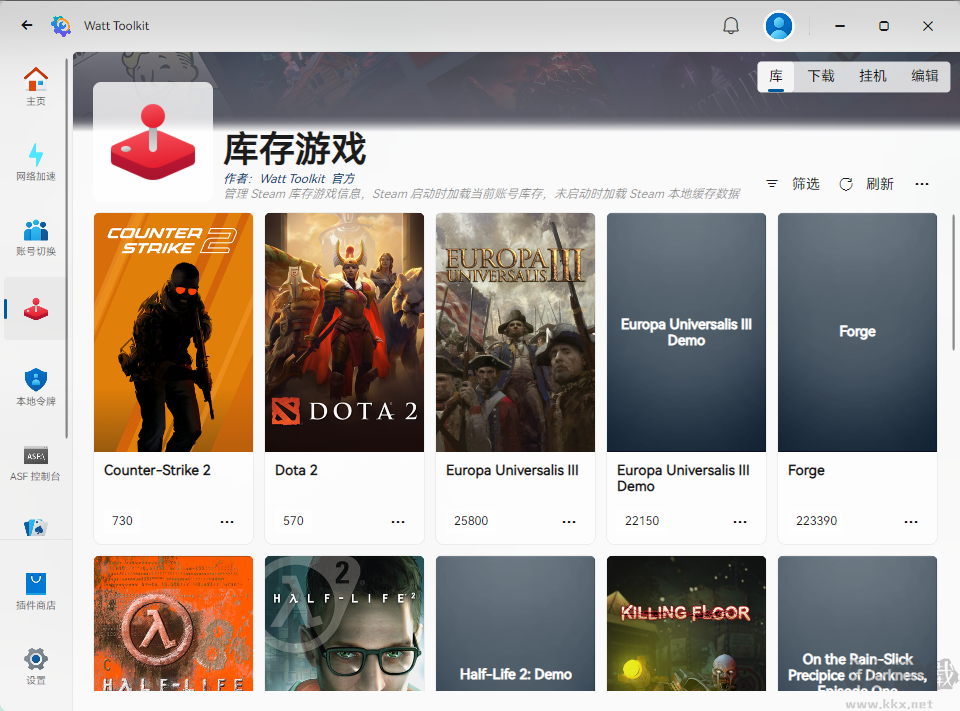The image size is (960, 711).
Task: Click the 库存游戏 page heading
Action: coord(294,149)
